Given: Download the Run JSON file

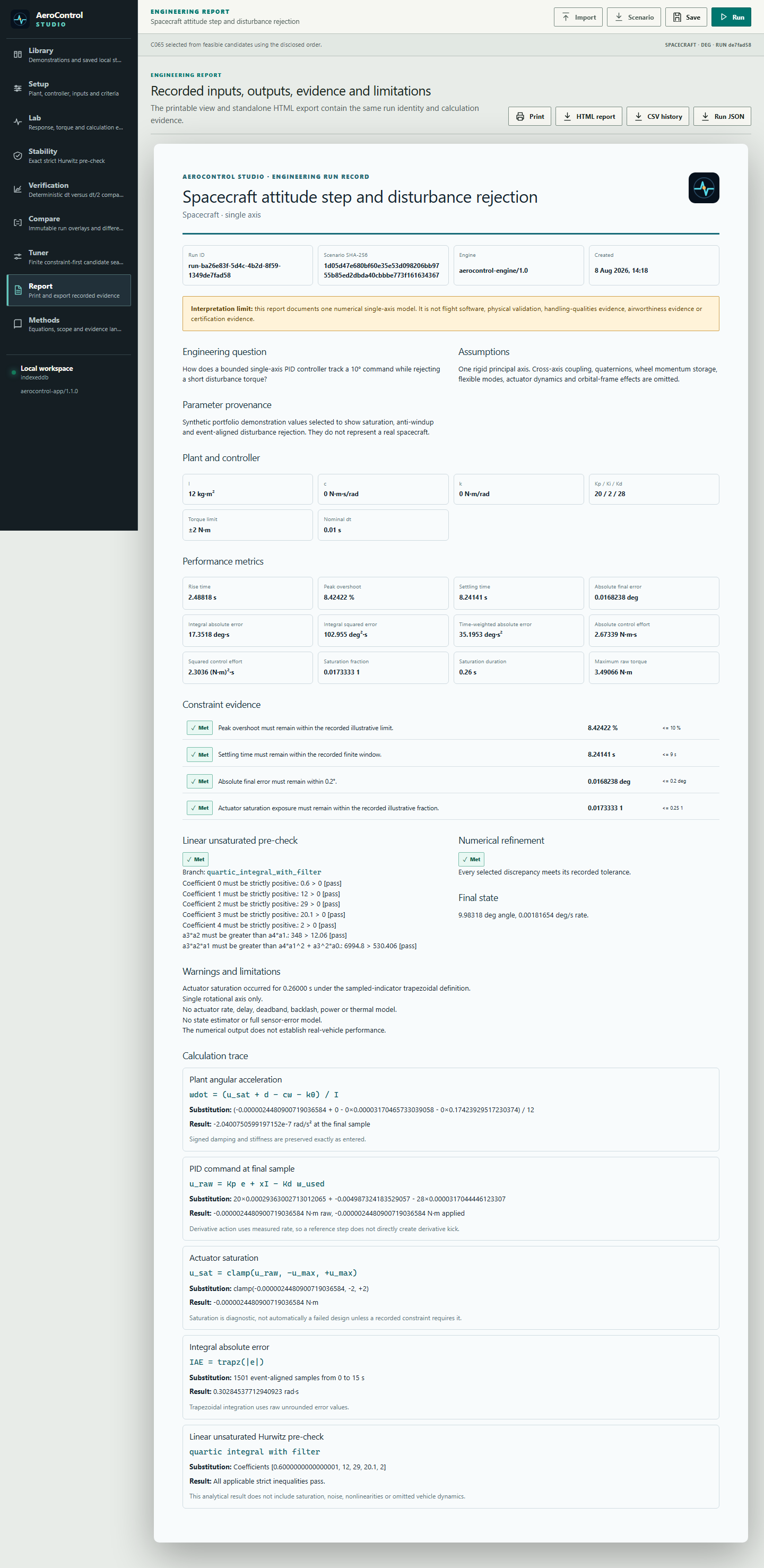Looking at the screenshot, I should click(x=722, y=116).
